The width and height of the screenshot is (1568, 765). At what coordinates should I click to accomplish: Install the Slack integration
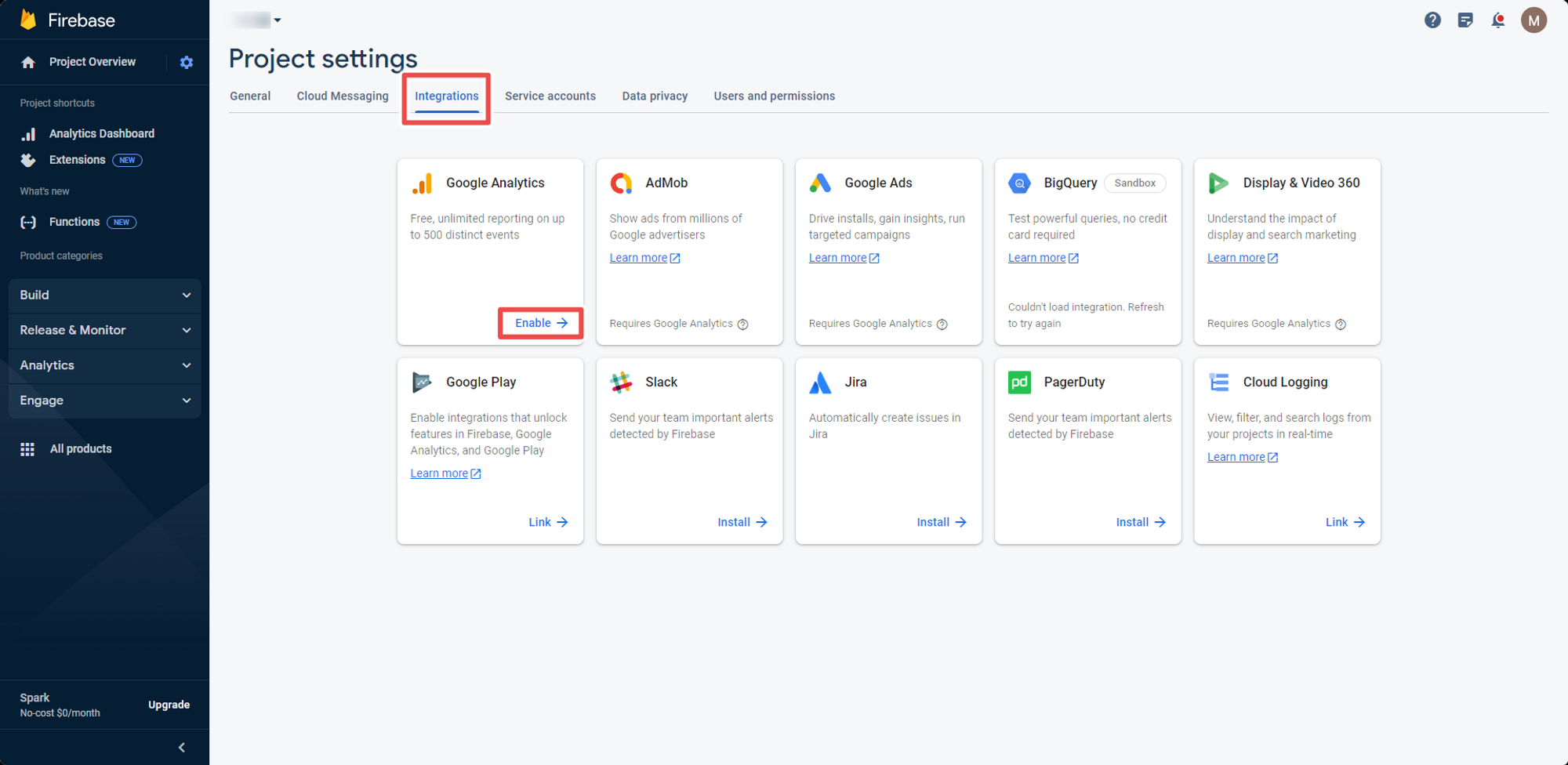(742, 523)
